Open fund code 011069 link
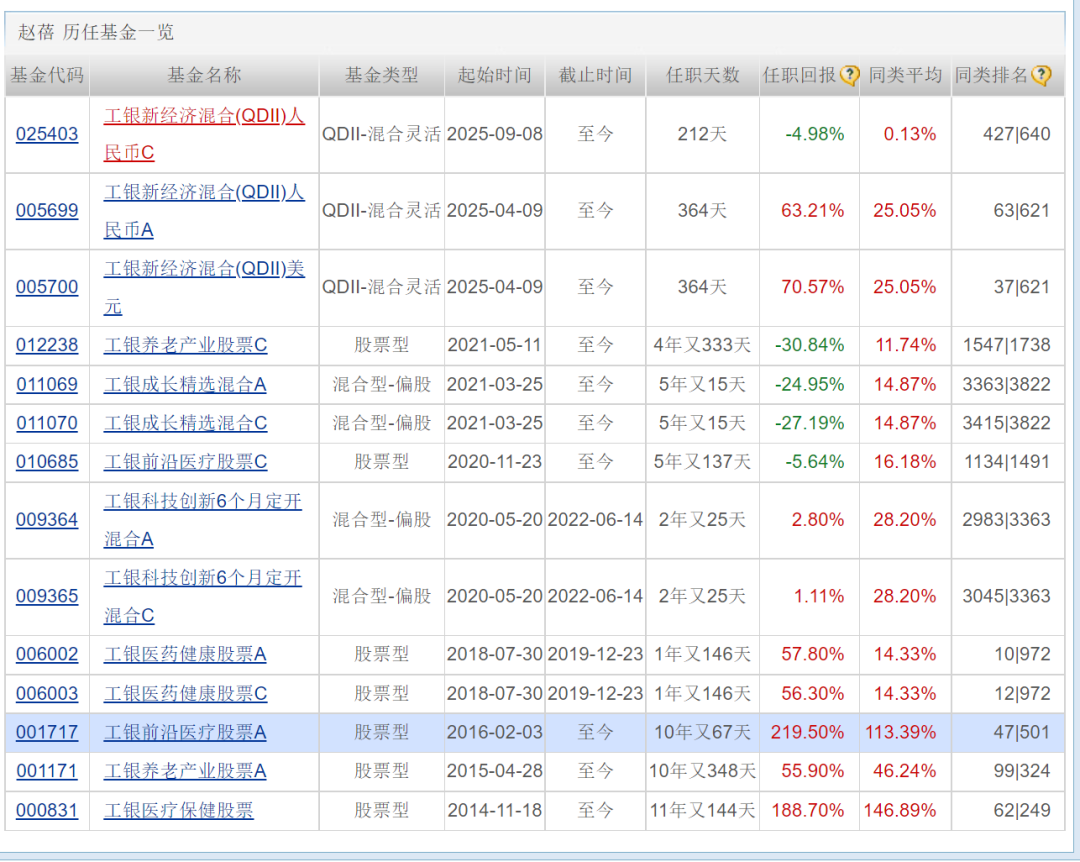 point(47,384)
